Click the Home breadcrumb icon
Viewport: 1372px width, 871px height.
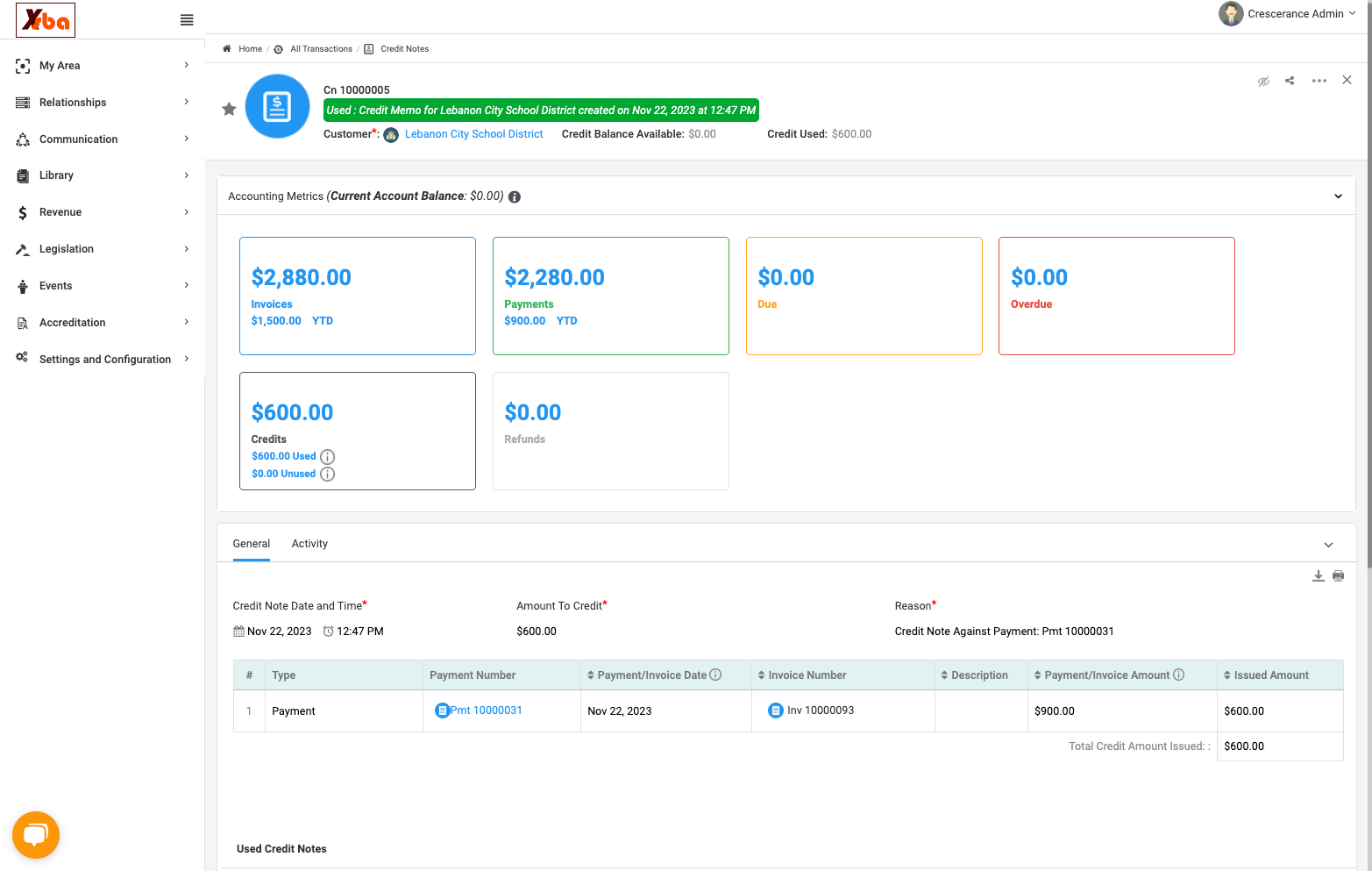[x=227, y=49]
